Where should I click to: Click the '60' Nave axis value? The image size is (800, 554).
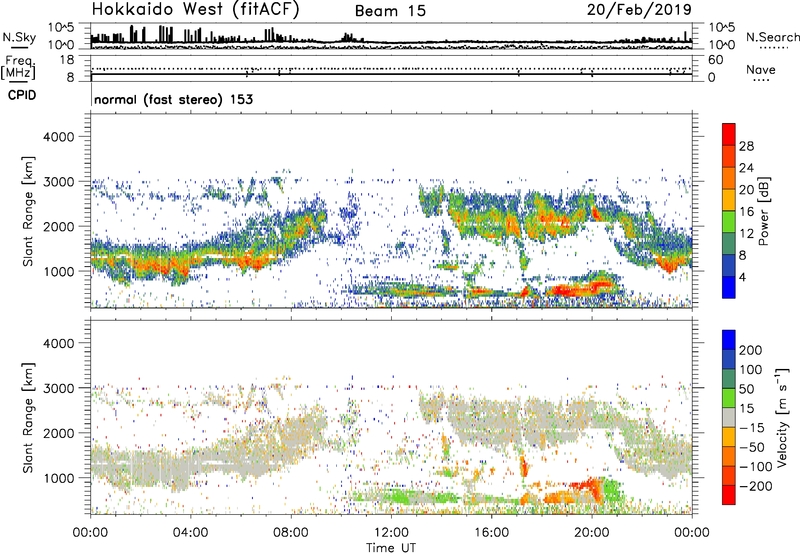pyautogui.click(x=715, y=60)
